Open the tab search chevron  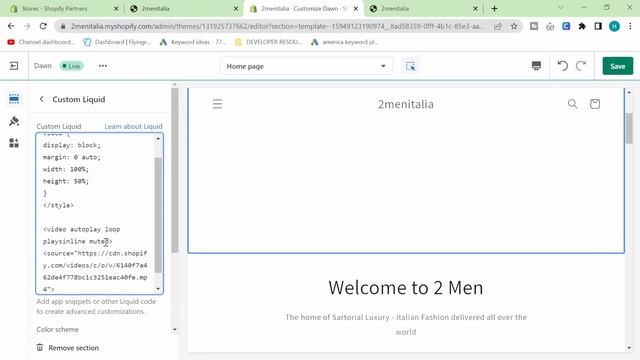(x=561, y=8)
